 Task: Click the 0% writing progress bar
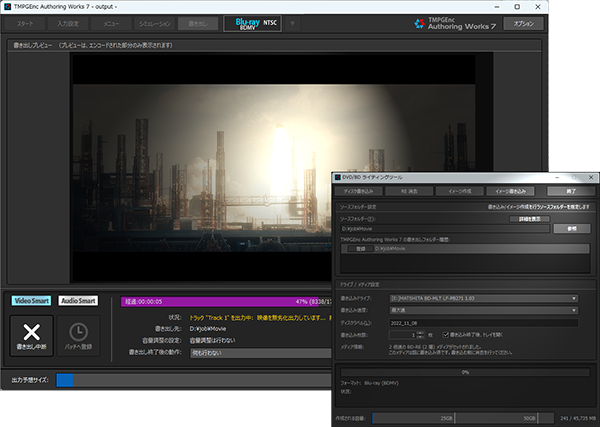pos(465,372)
